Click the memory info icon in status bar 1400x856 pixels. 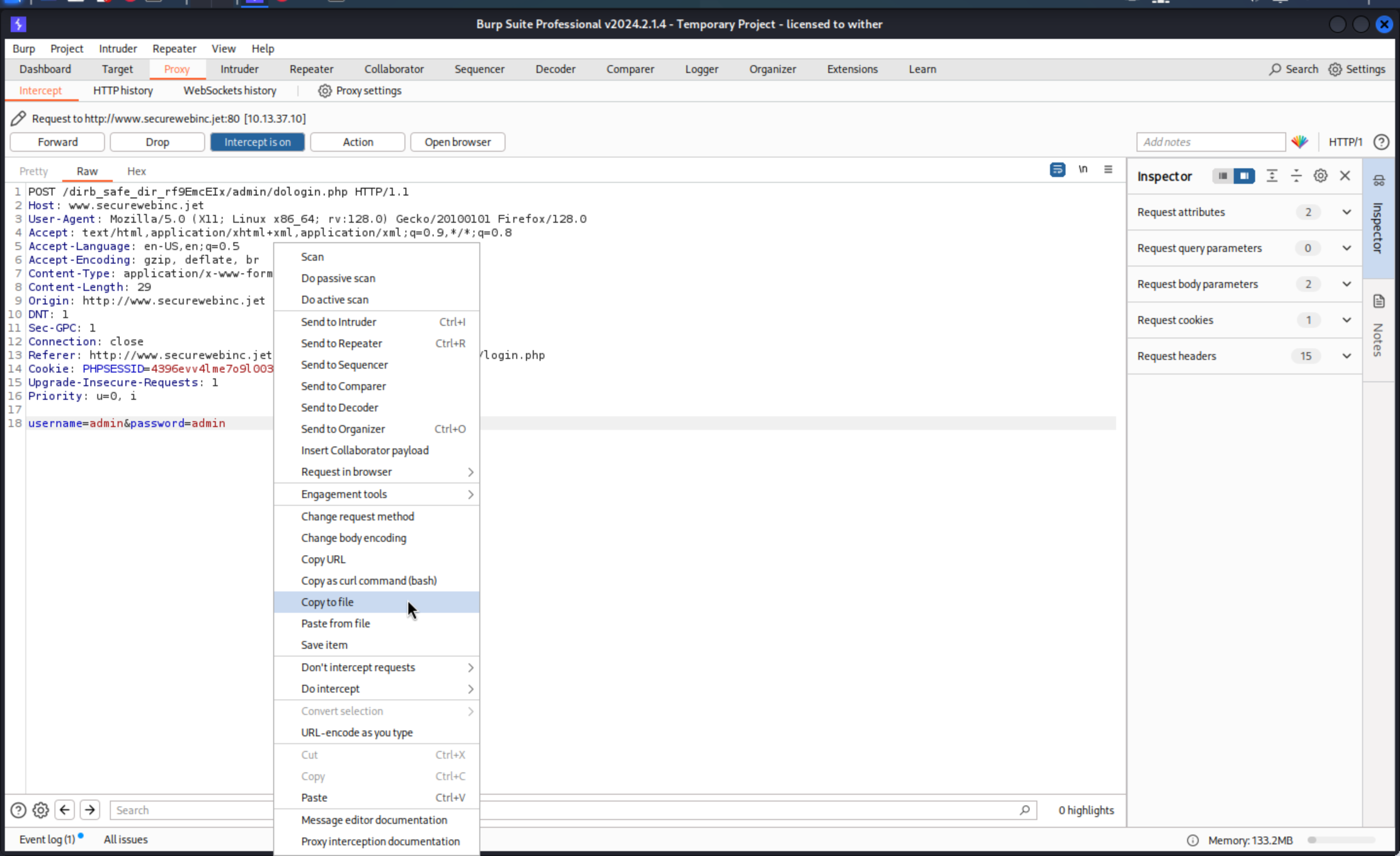click(x=1192, y=840)
